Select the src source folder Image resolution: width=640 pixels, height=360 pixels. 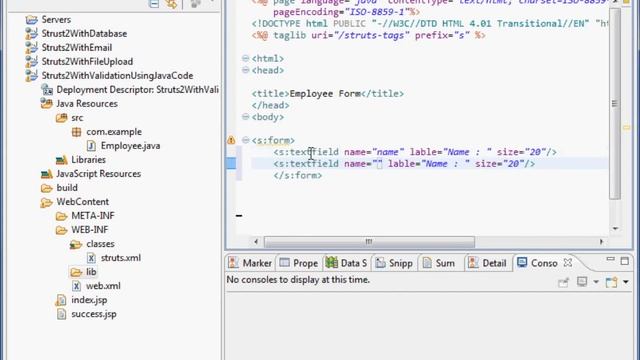[x=77, y=118]
